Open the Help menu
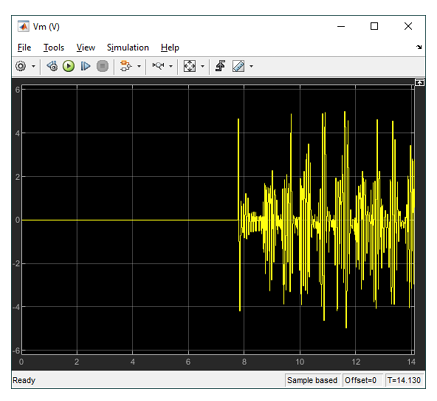Viewport: 437px width, 401px height. [x=170, y=48]
